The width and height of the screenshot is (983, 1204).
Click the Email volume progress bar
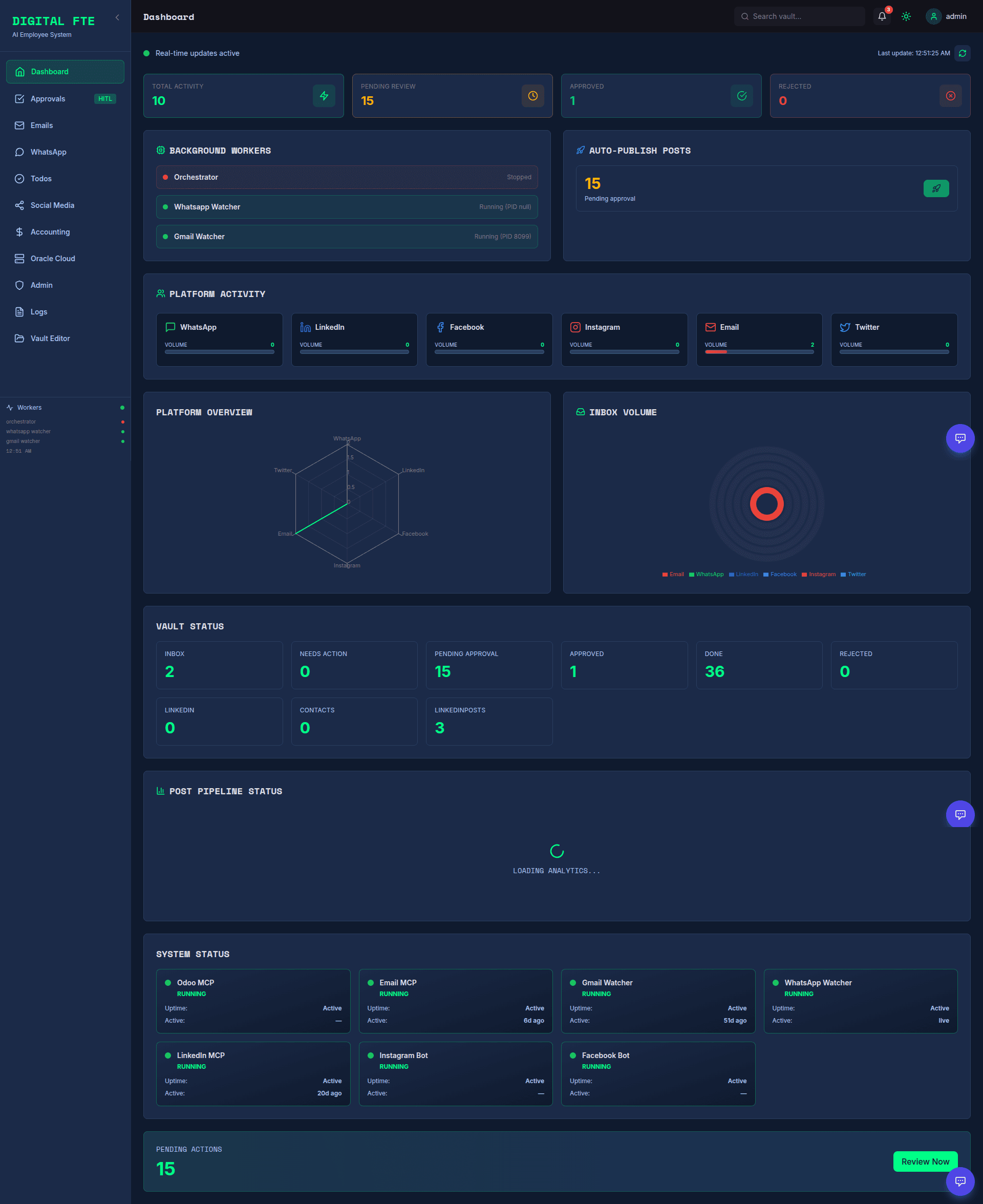[759, 352]
